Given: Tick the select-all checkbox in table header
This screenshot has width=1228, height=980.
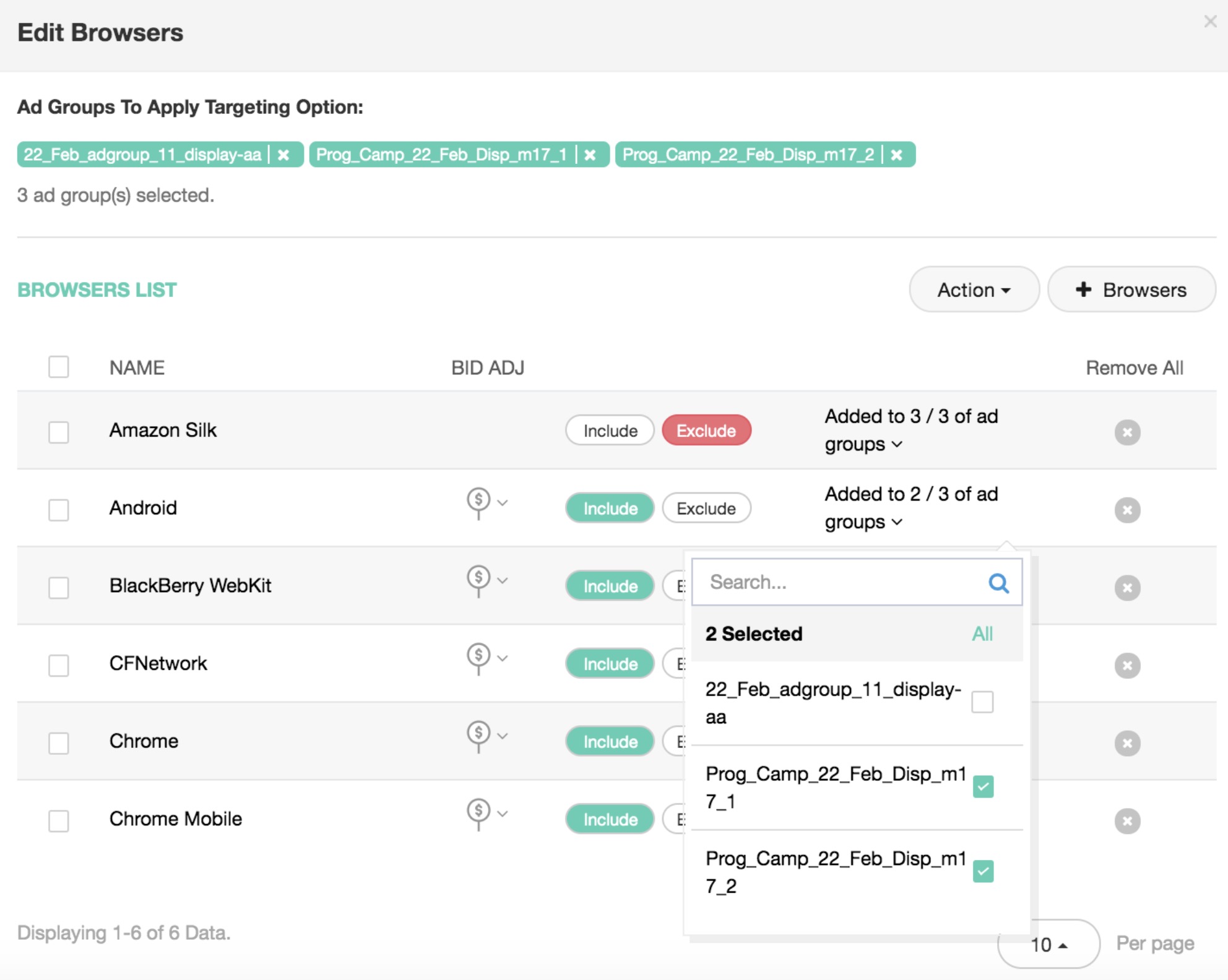Looking at the screenshot, I should point(59,367).
